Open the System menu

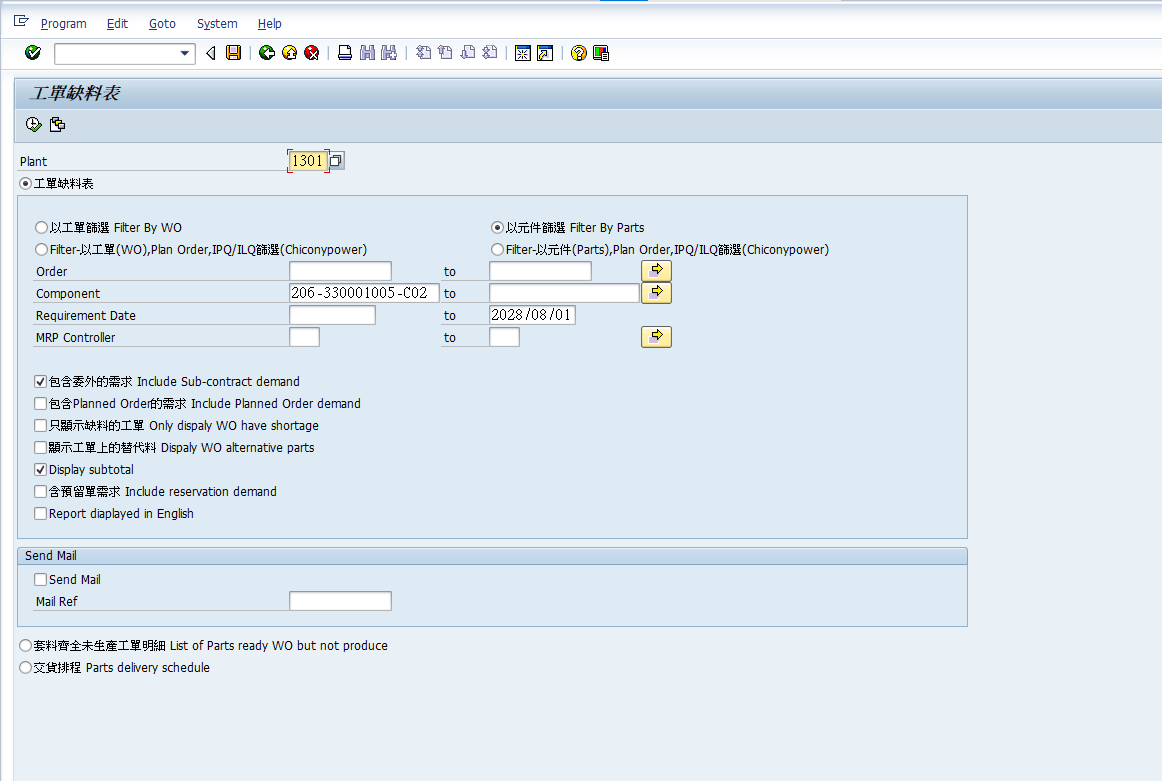(217, 23)
